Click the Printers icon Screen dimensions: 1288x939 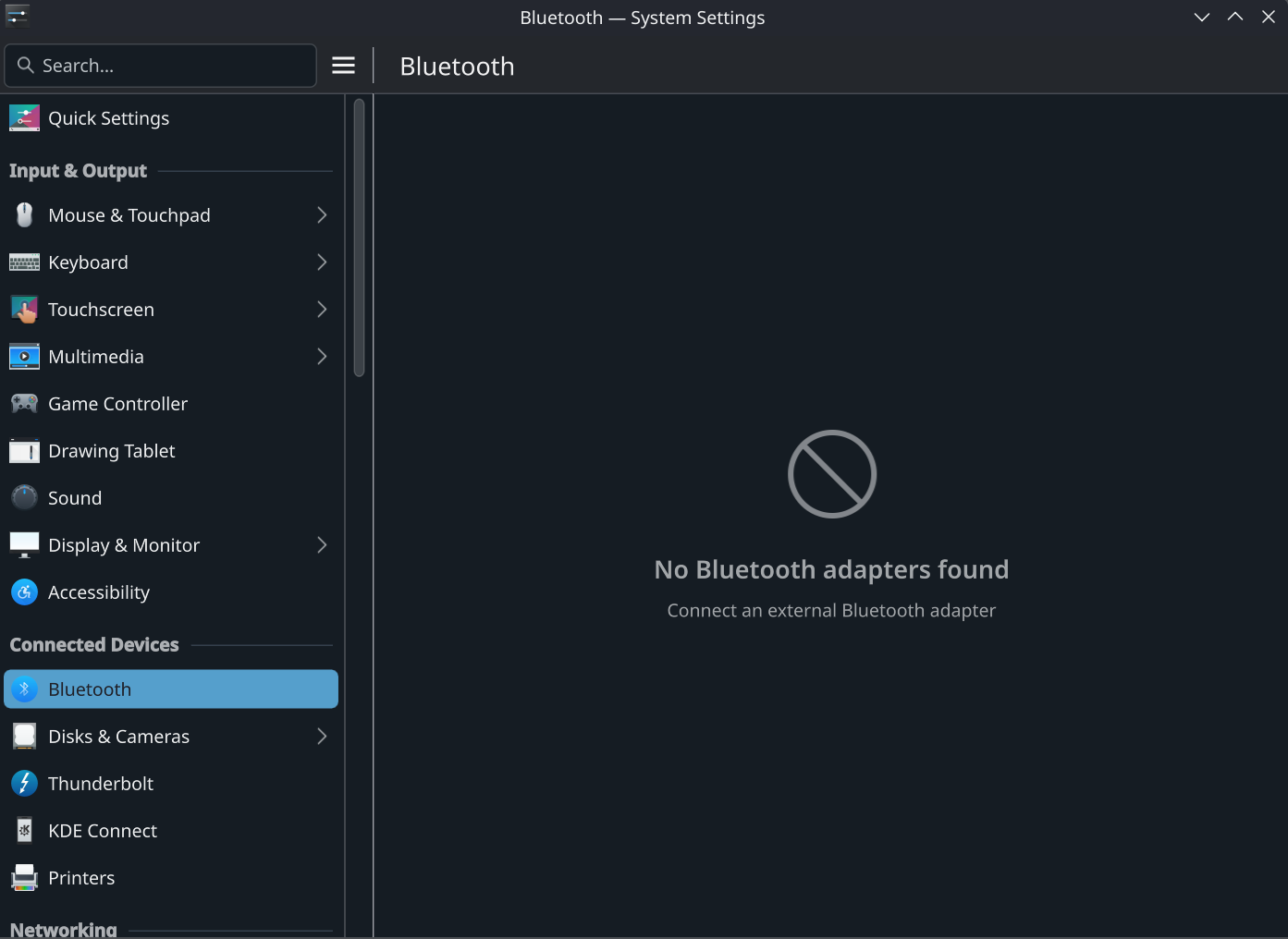click(x=24, y=878)
